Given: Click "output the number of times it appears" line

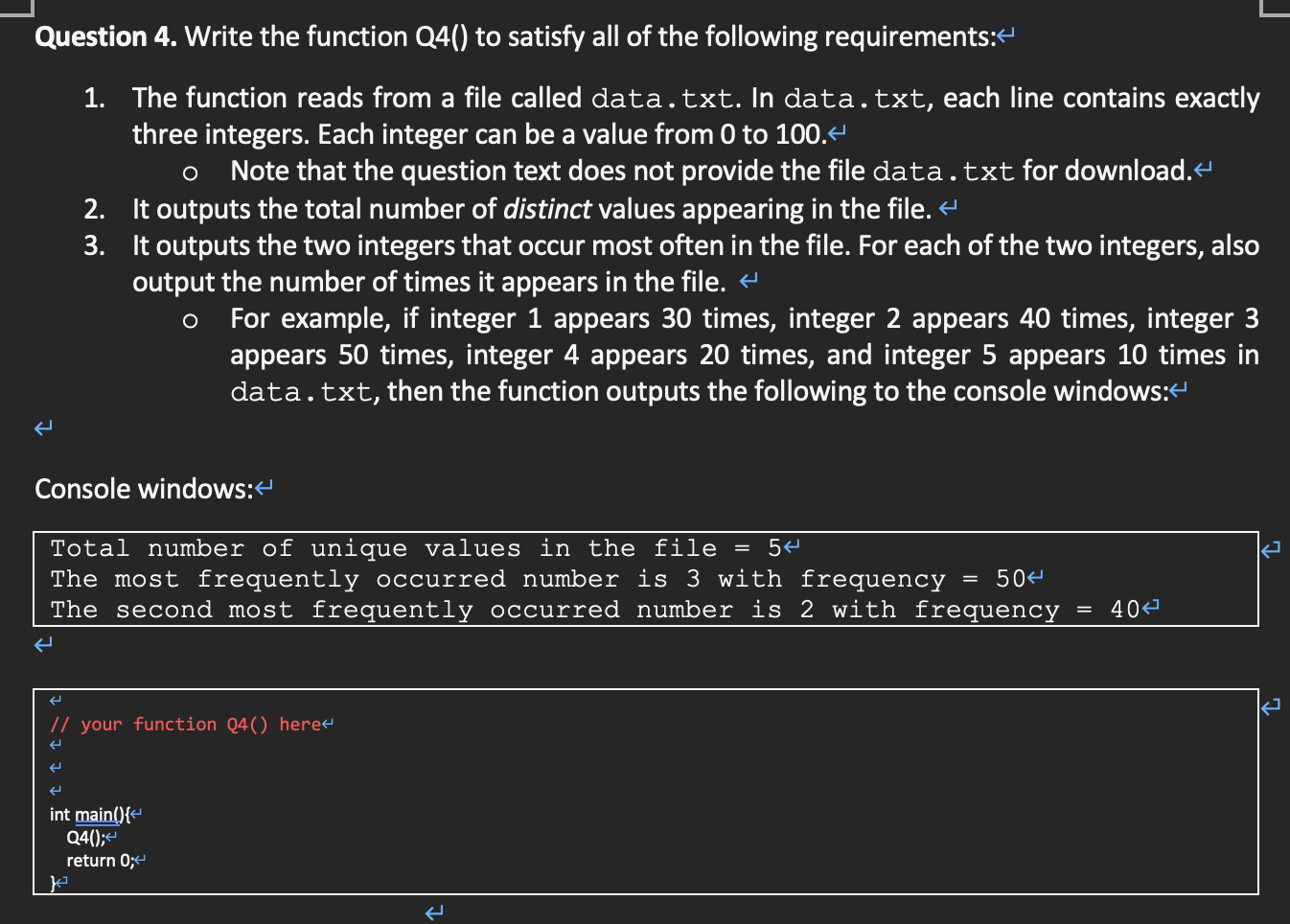Looking at the screenshot, I should tap(429, 282).
